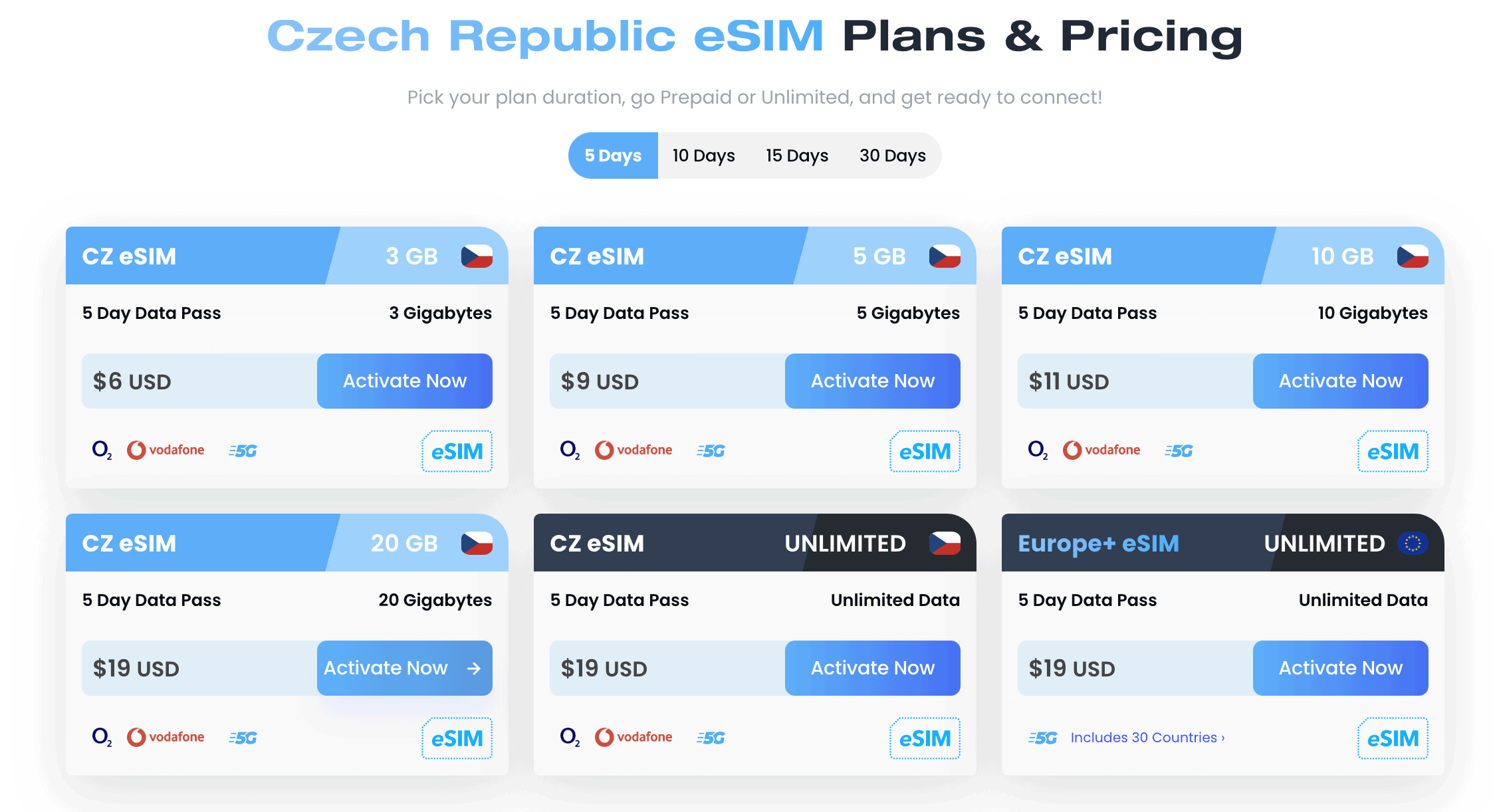This screenshot has width=1493, height=812.
Task: Click the 5G icon on the 10 GB plan
Action: pos(1178,451)
